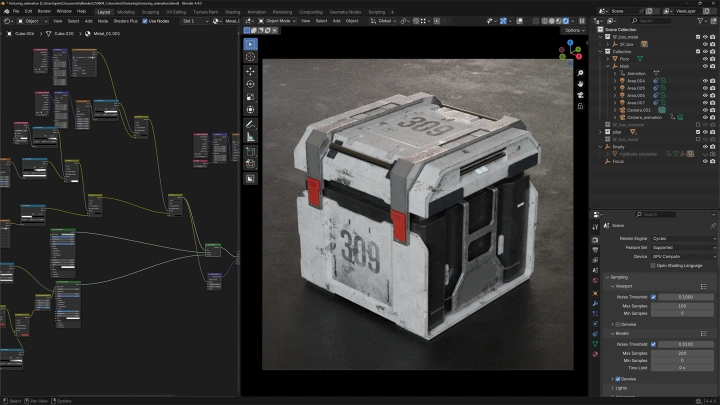Click the viewport zoom magnifier icon
This screenshot has width=720, height=405.
pyautogui.click(x=580, y=74)
